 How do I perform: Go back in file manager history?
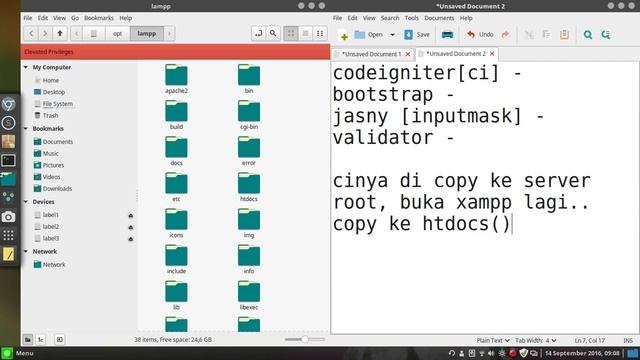point(31,33)
